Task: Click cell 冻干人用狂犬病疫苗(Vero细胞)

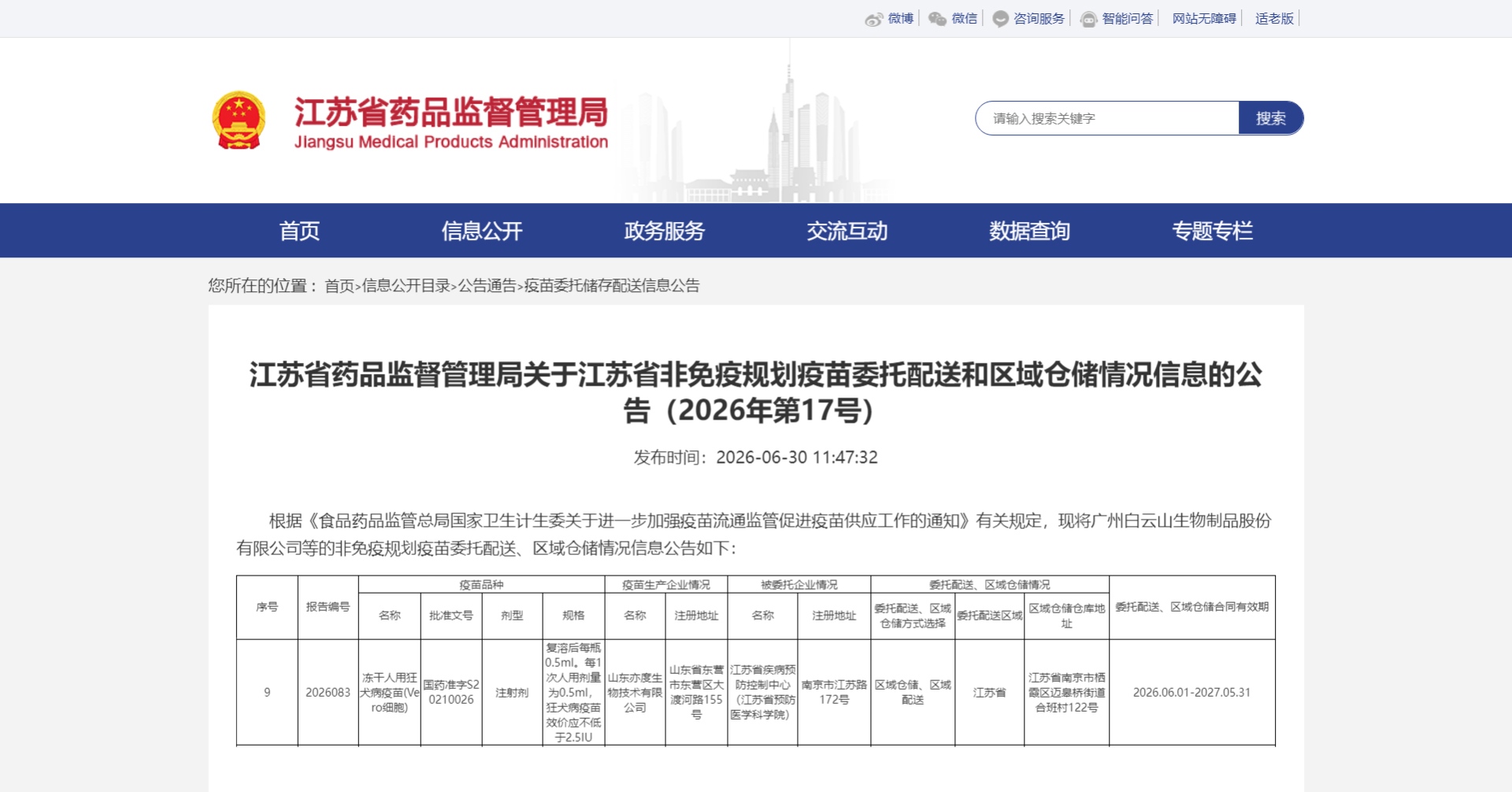Action: point(390,693)
